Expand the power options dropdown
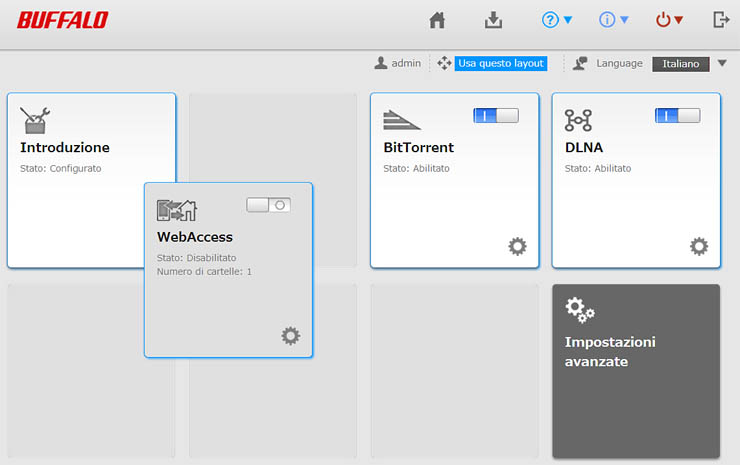Viewport: 740px width, 465px height. pos(670,20)
